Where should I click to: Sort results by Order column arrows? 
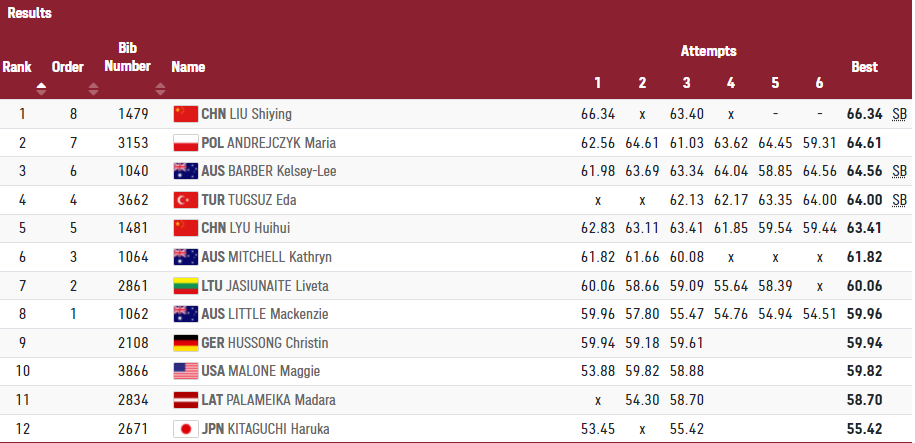tap(93, 88)
